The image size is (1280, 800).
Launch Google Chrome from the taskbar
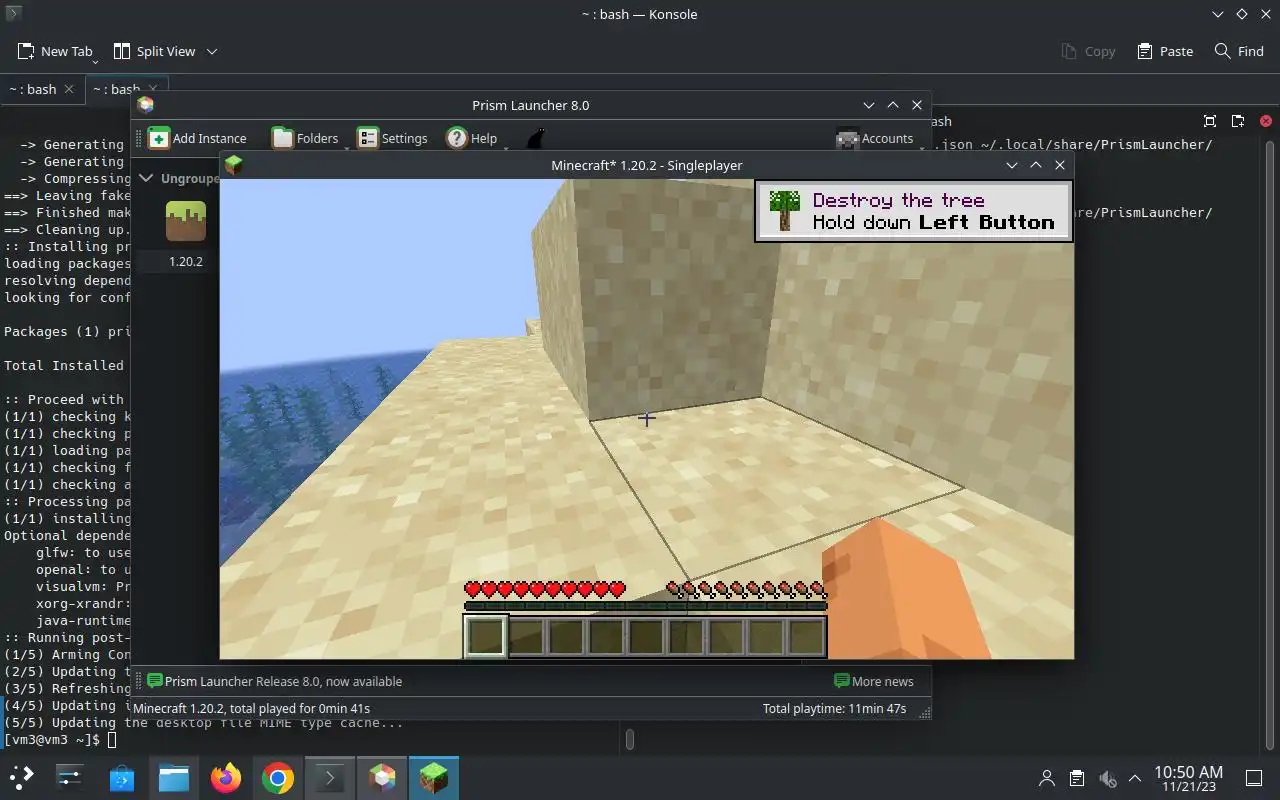click(278, 777)
